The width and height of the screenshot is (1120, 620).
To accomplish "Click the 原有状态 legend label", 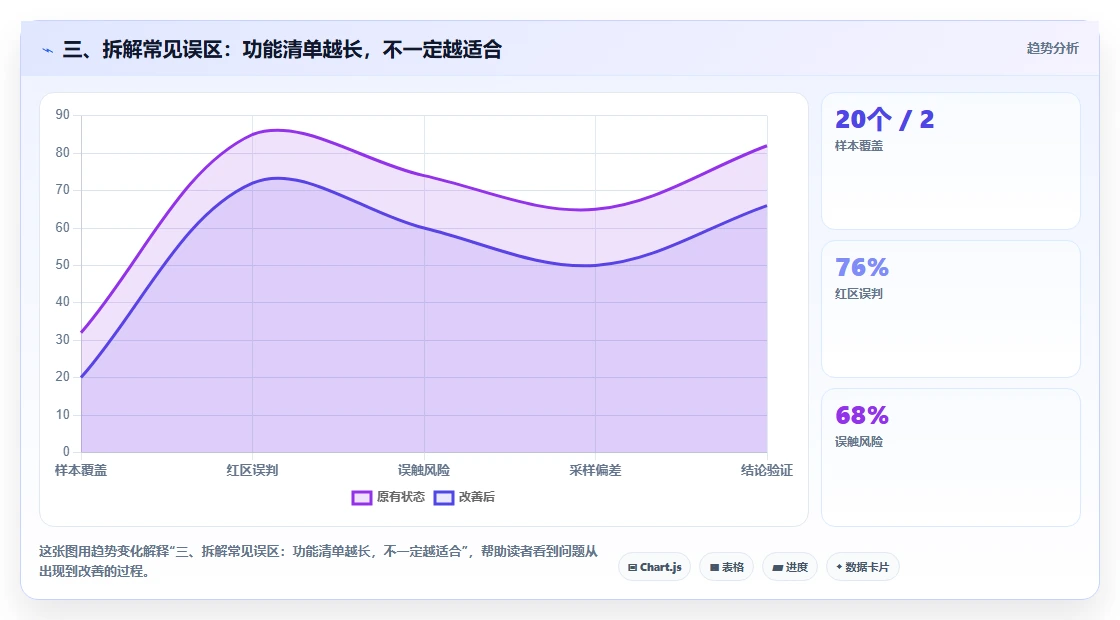I will point(401,497).
